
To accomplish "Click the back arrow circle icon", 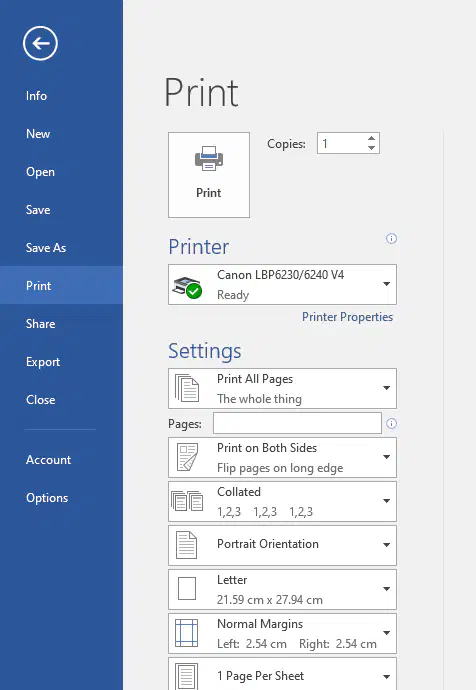I will point(40,43).
